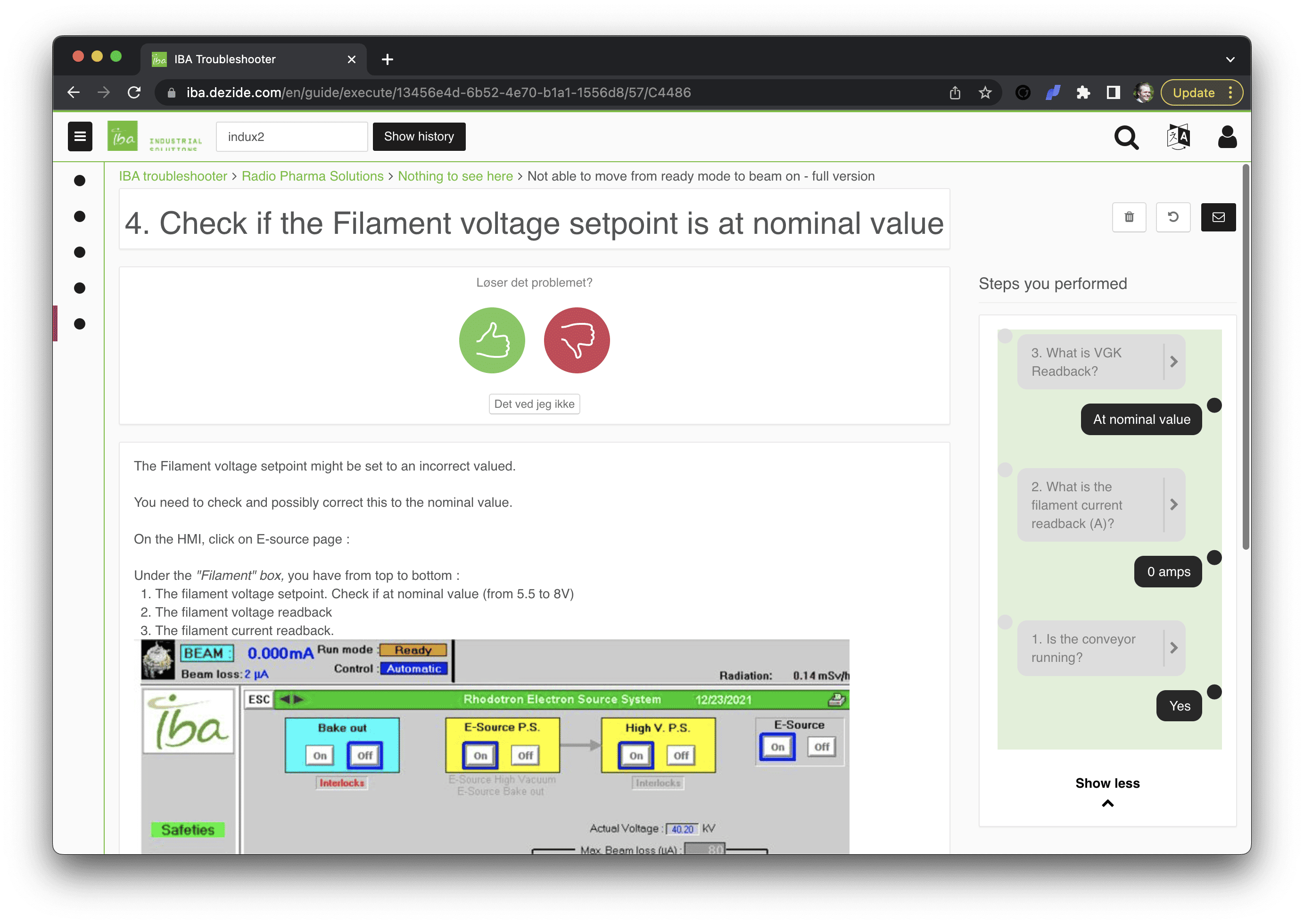The image size is (1304, 924).
Task: Click the email/envelope icon
Action: point(1219,216)
